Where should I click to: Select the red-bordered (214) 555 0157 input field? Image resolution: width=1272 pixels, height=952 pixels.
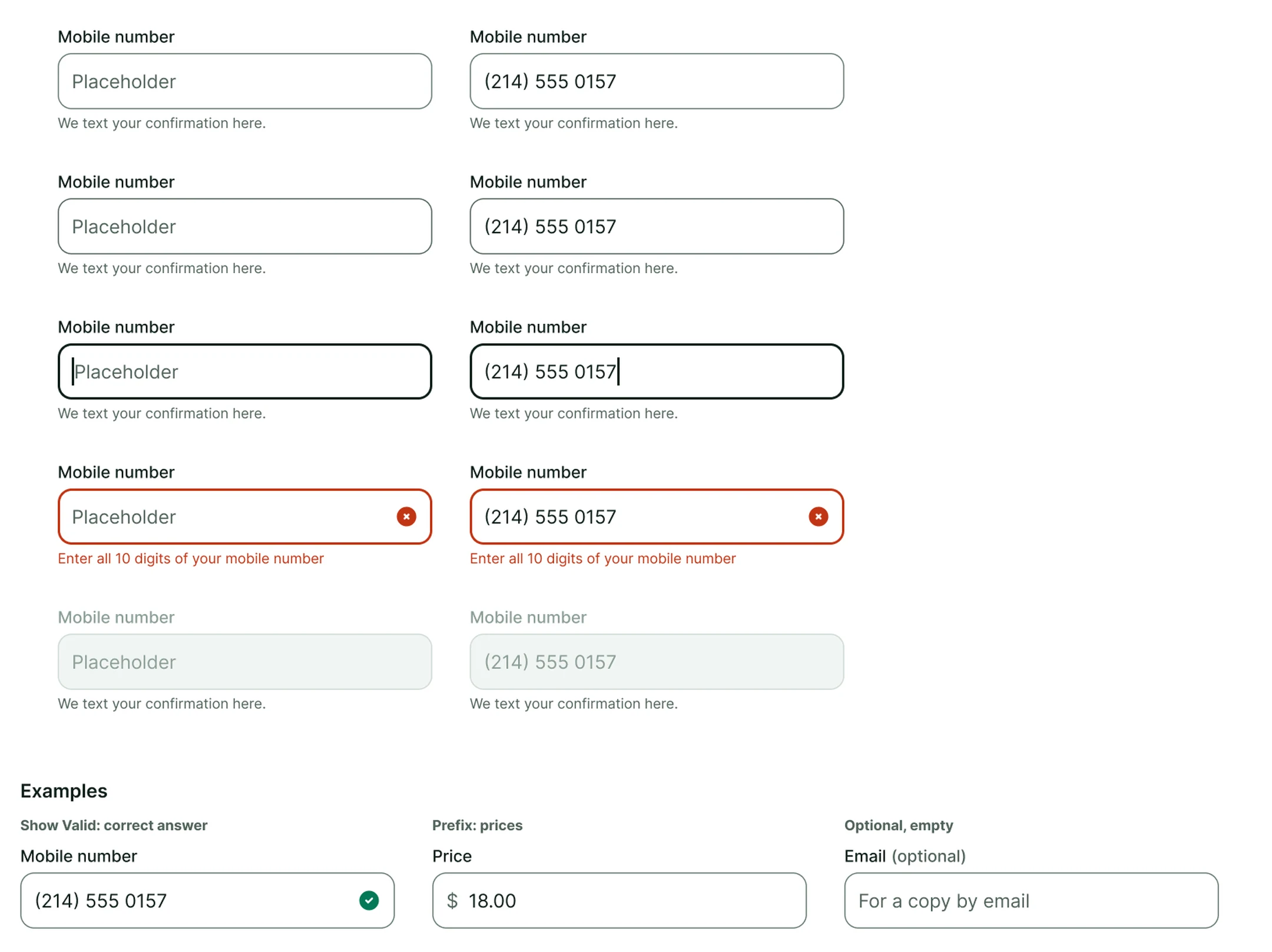pyautogui.click(x=656, y=516)
